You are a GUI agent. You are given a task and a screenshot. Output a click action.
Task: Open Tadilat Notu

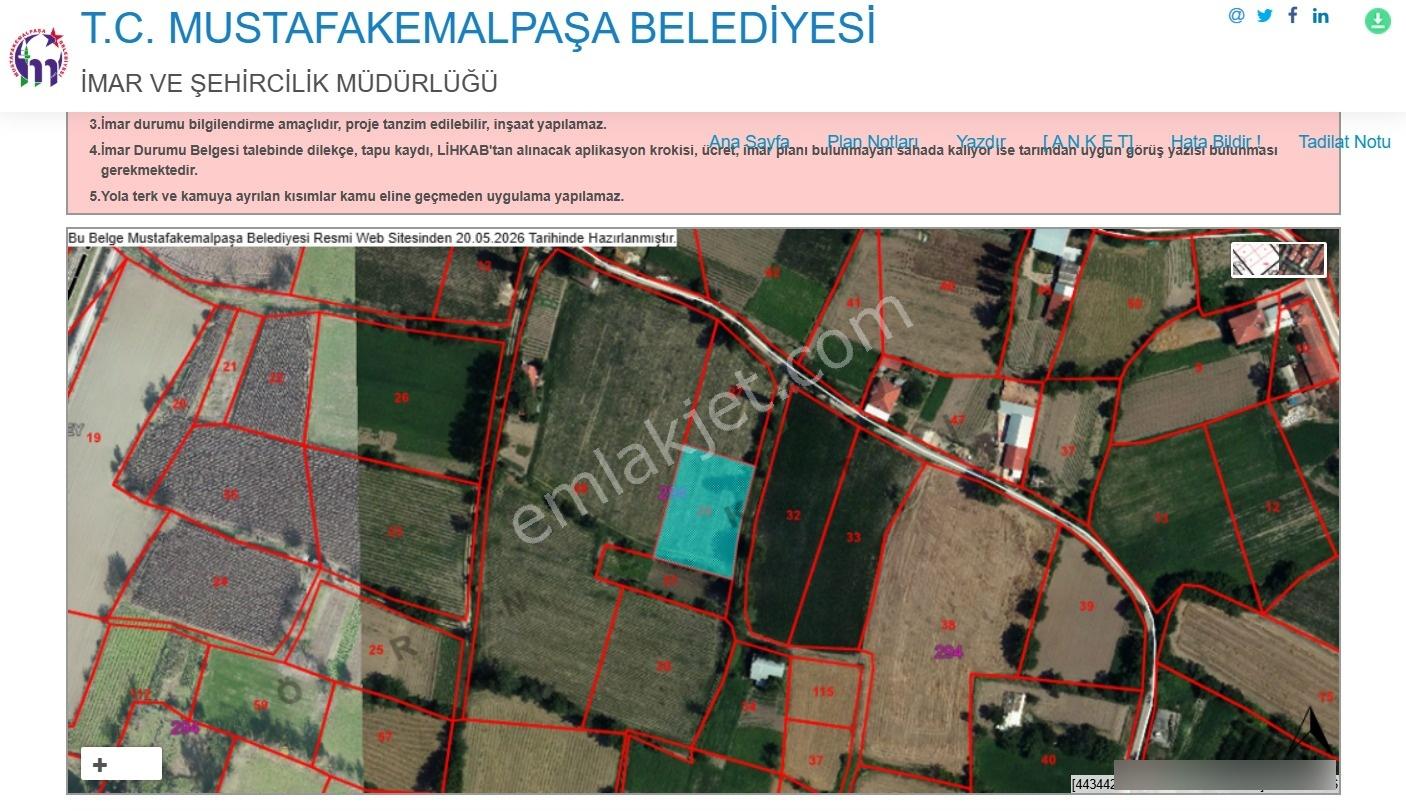1345,142
